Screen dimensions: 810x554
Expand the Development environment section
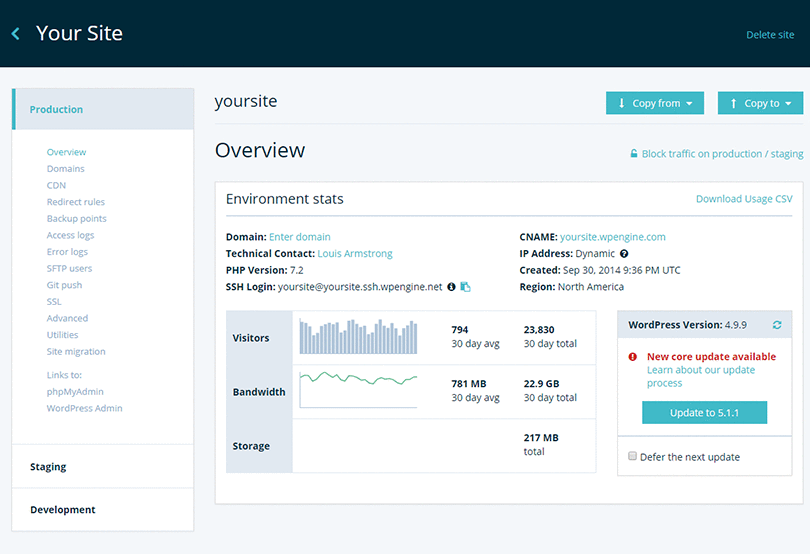[x=63, y=510]
